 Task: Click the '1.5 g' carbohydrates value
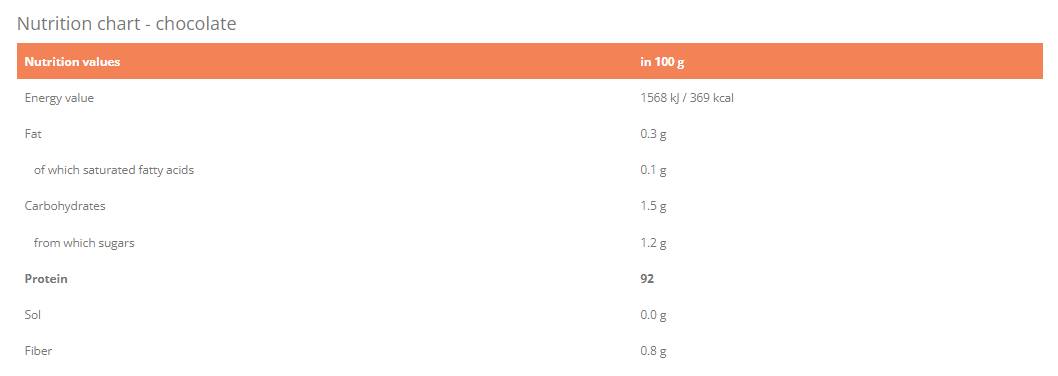point(653,206)
